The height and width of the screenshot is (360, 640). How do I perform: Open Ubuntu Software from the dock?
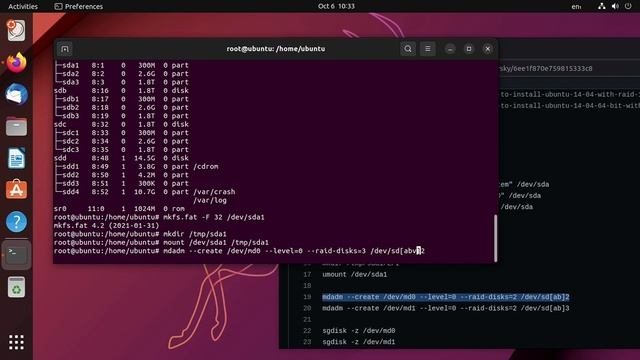click(x=16, y=190)
